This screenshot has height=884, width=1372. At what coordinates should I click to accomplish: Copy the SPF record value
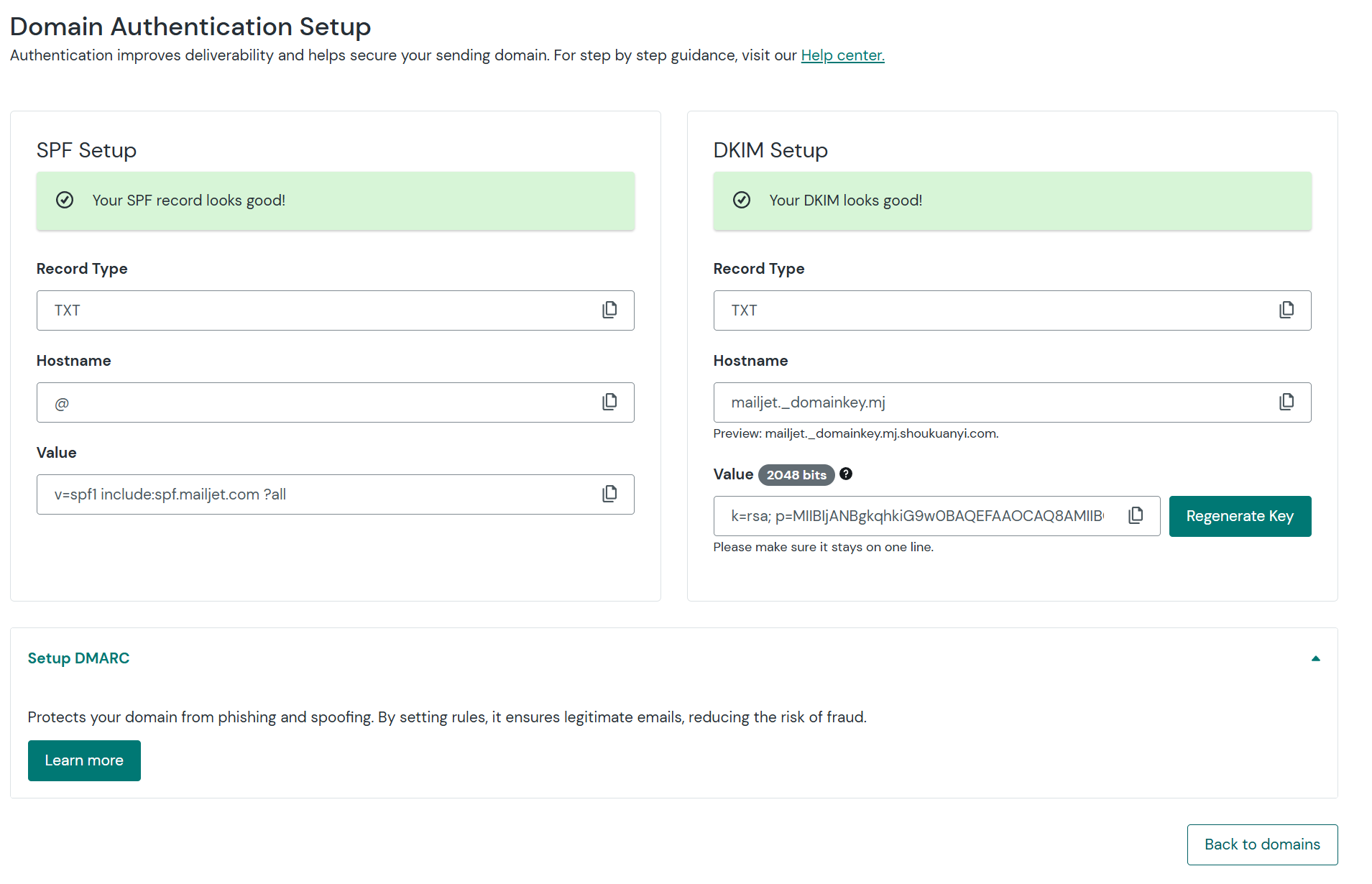609,494
